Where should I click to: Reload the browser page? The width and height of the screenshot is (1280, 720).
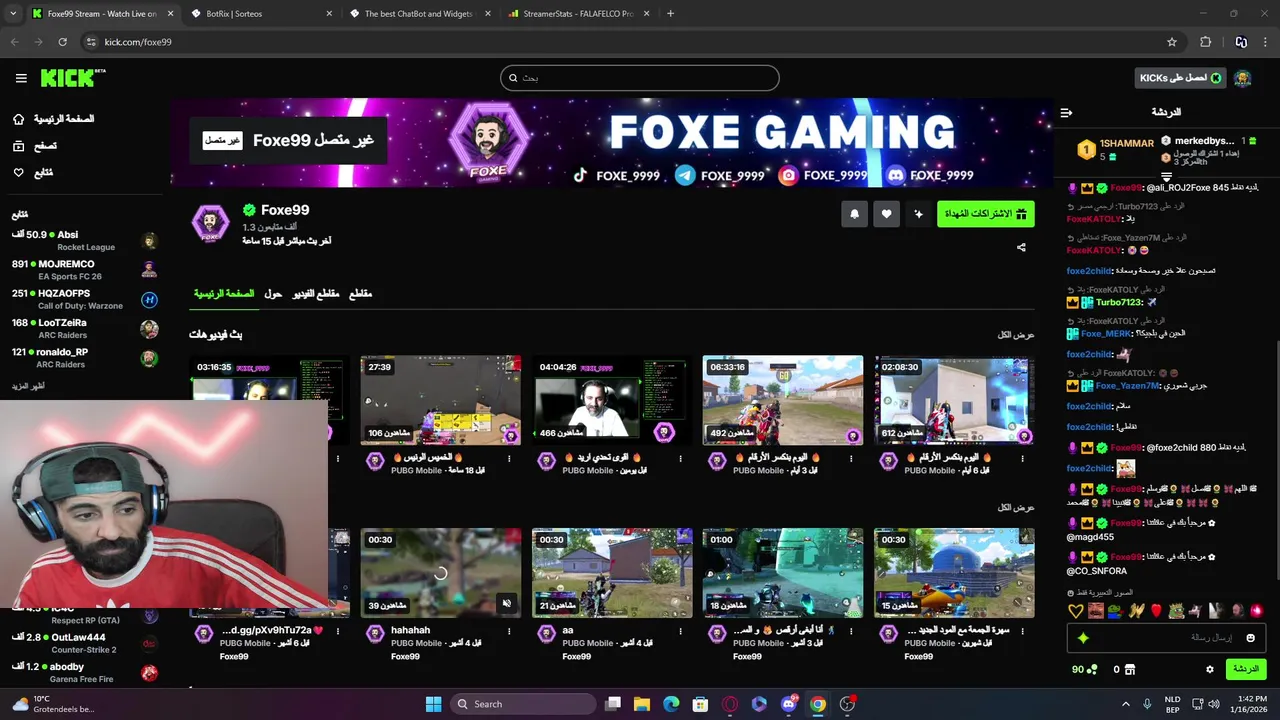click(x=62, y=42)
